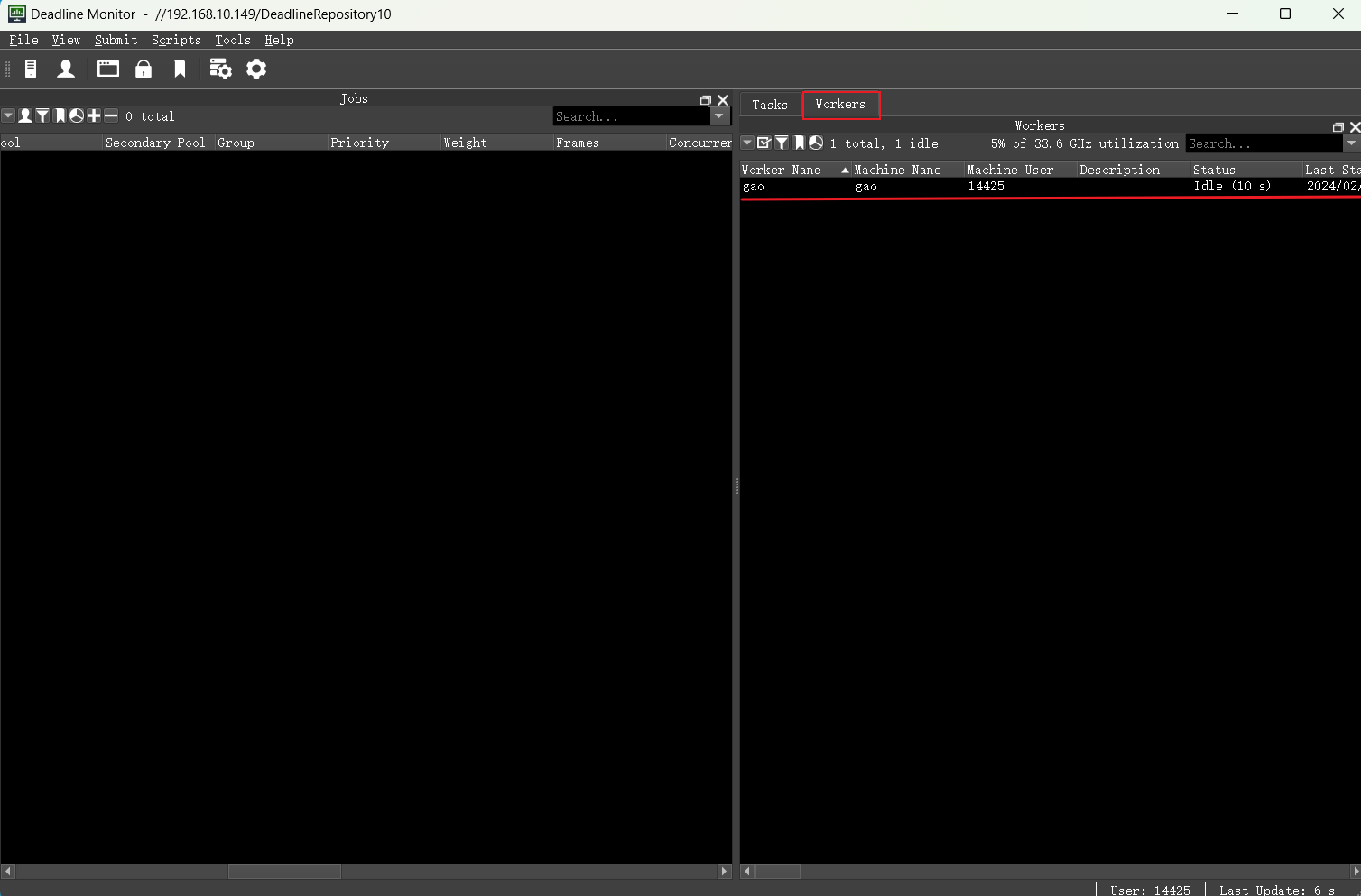Open the File menu

coord(23,40)
